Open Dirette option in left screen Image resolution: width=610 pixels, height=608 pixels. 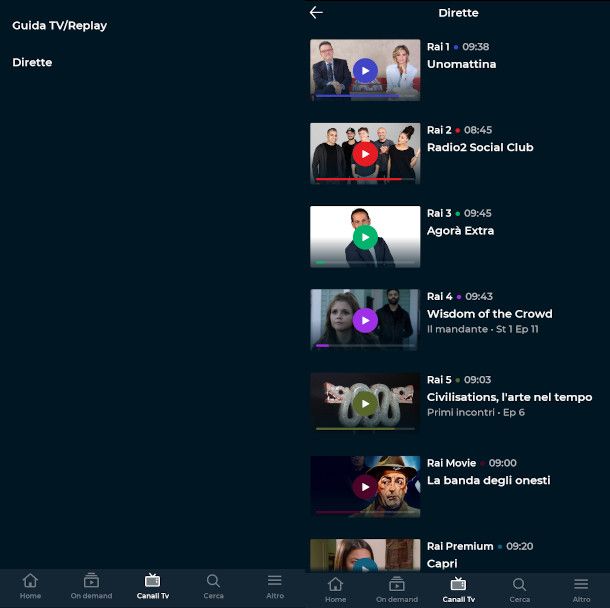[x=32, y=62]
